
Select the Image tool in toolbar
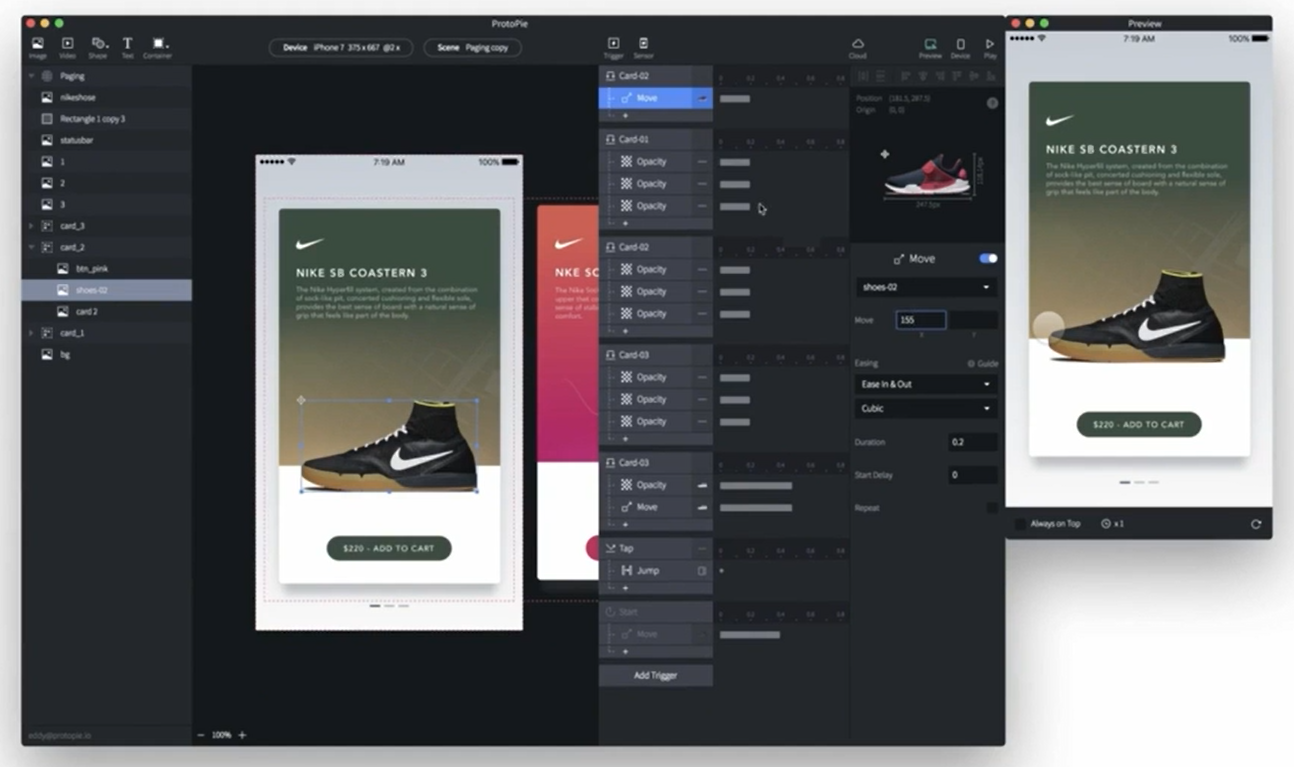[x=37, y=46]
